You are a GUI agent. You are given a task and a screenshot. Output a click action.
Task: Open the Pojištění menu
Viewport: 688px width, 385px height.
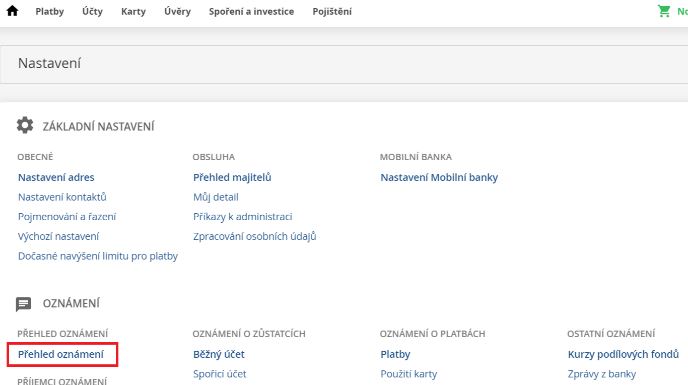pos(332,11)
